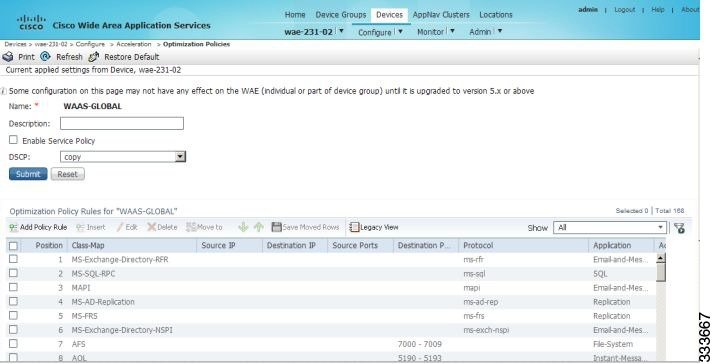The width and height of the screenshot is (715, 364).
Task: Open the DSCP dropdown
Action: [180, 157]
